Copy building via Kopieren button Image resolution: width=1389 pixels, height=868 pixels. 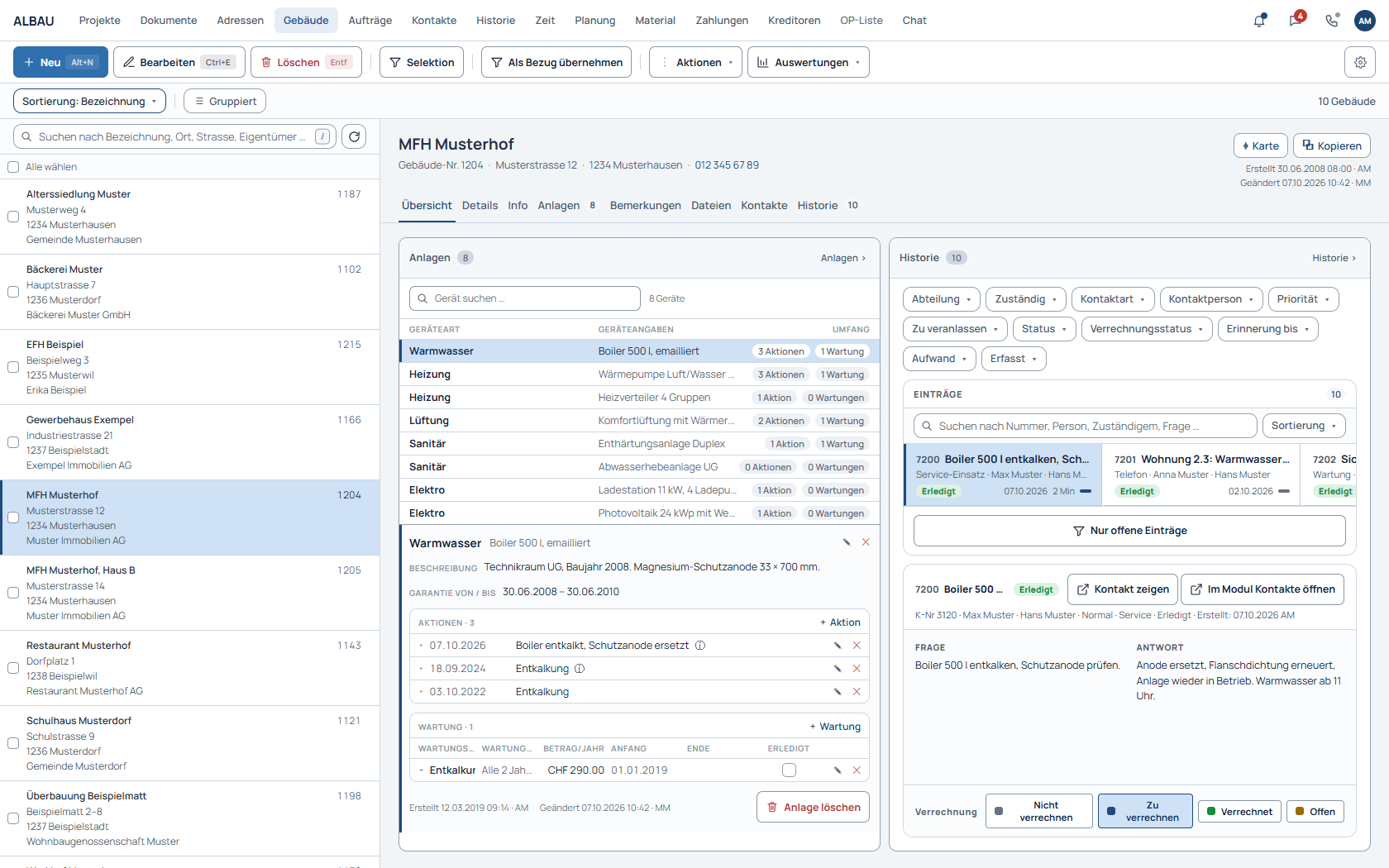tap(1332, 145)
